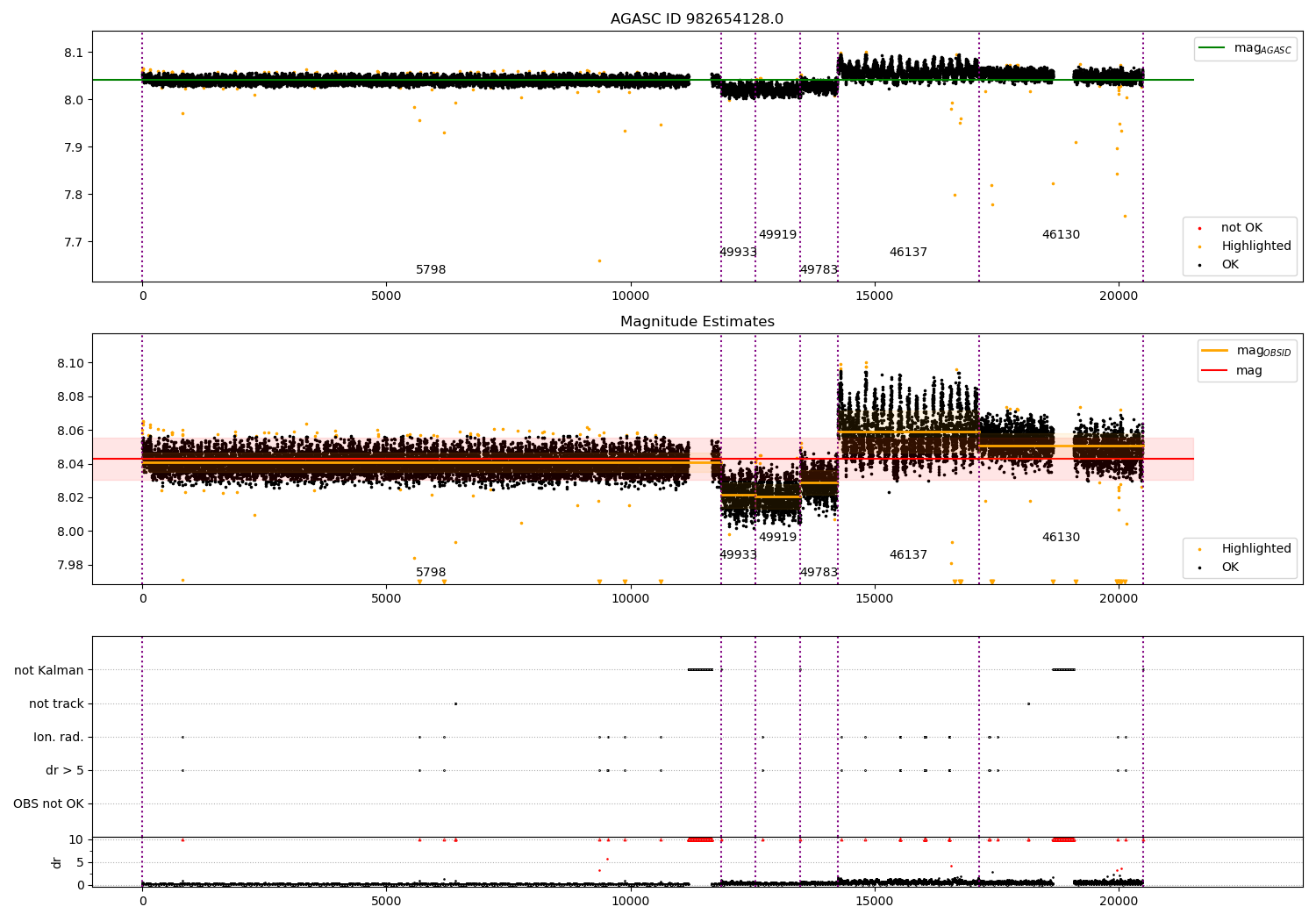1316x921 pixels.
Task: Click x-axis tick 20000 under top plot
Action: pos(1119,296)
